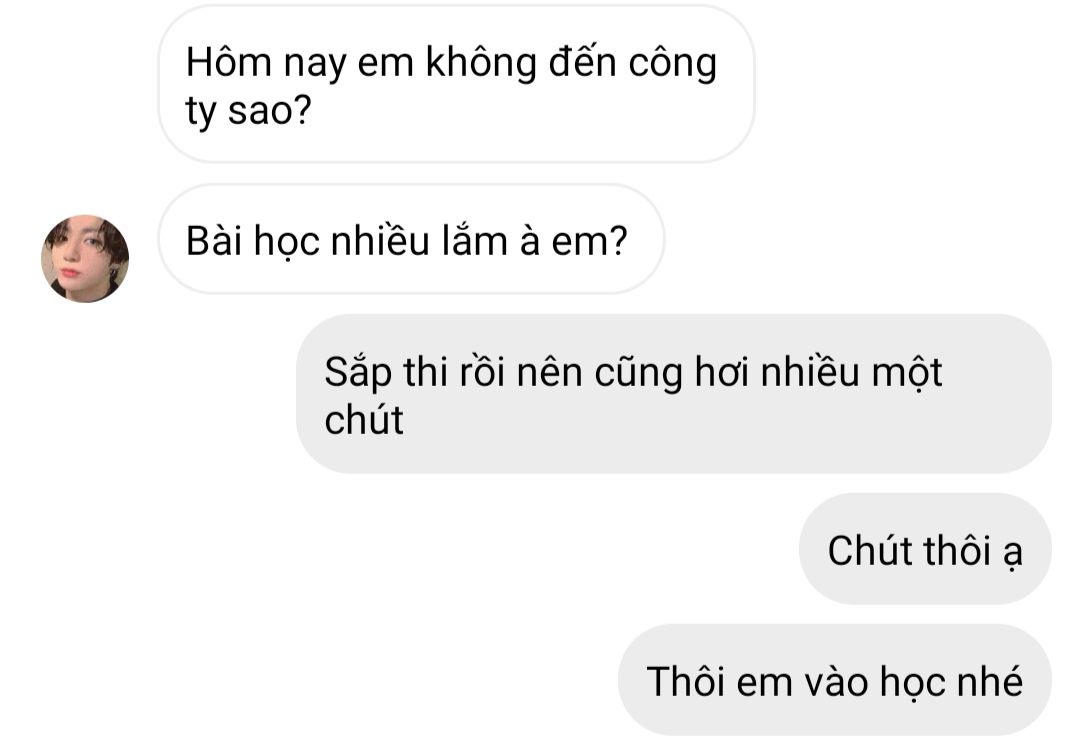This screenshot has width=1080, height=745.
Task: Tap the "Chút thôi ạ" reply bubble
Action: pyautogui.click(x=925, y=549)
